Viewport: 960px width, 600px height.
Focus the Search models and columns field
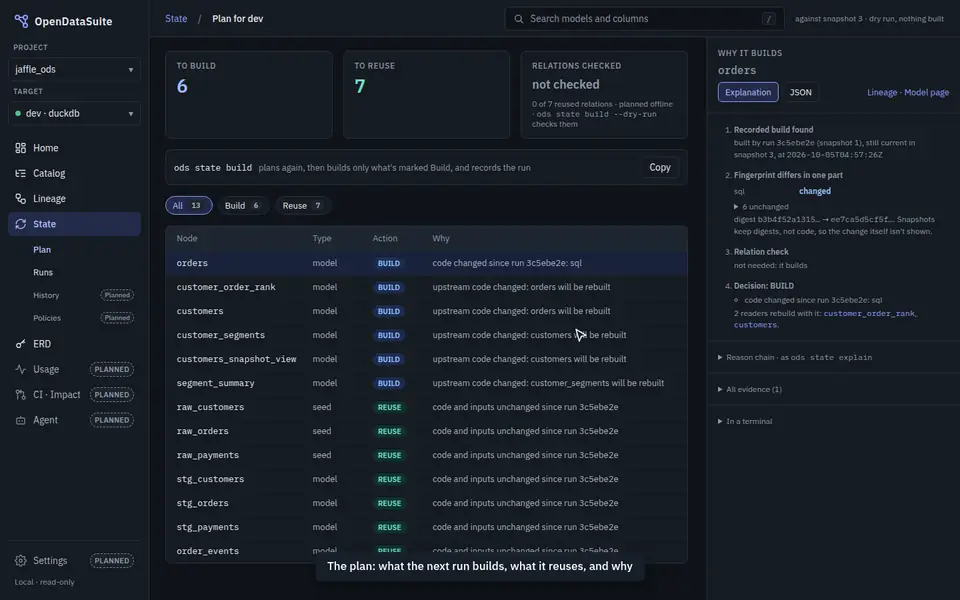(644, 19)
